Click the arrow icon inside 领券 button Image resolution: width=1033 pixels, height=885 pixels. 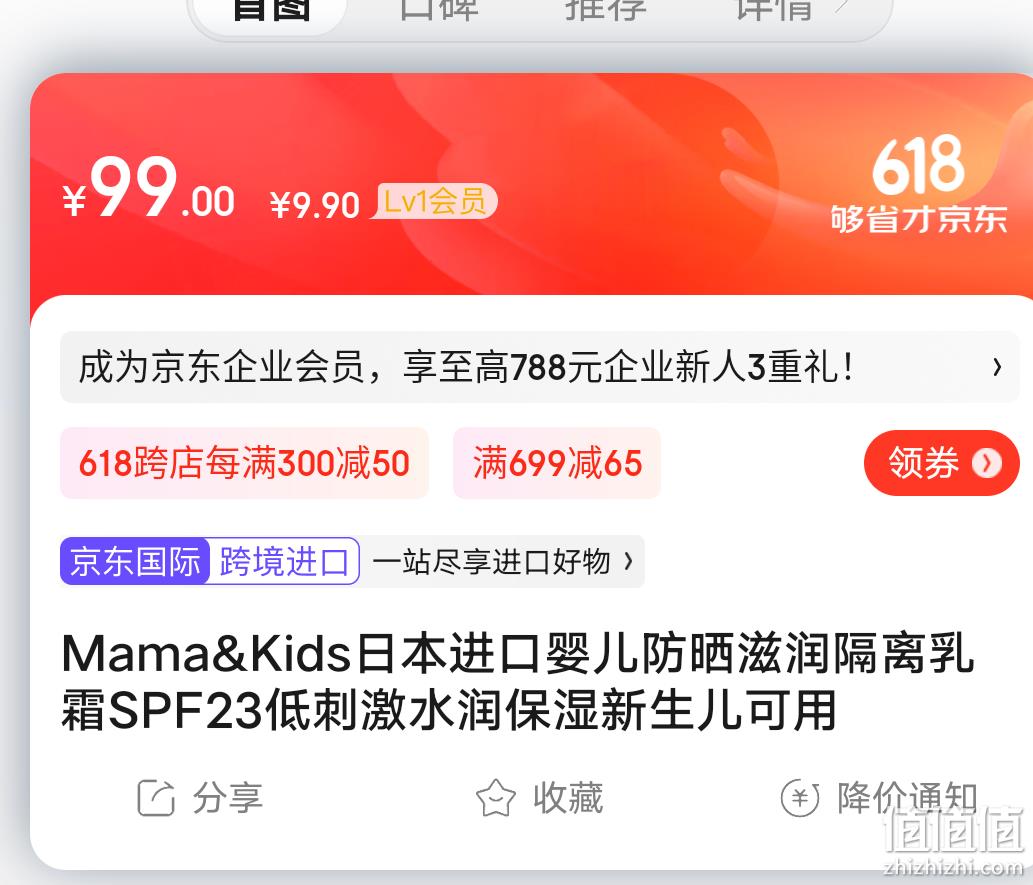pos(987,463)
